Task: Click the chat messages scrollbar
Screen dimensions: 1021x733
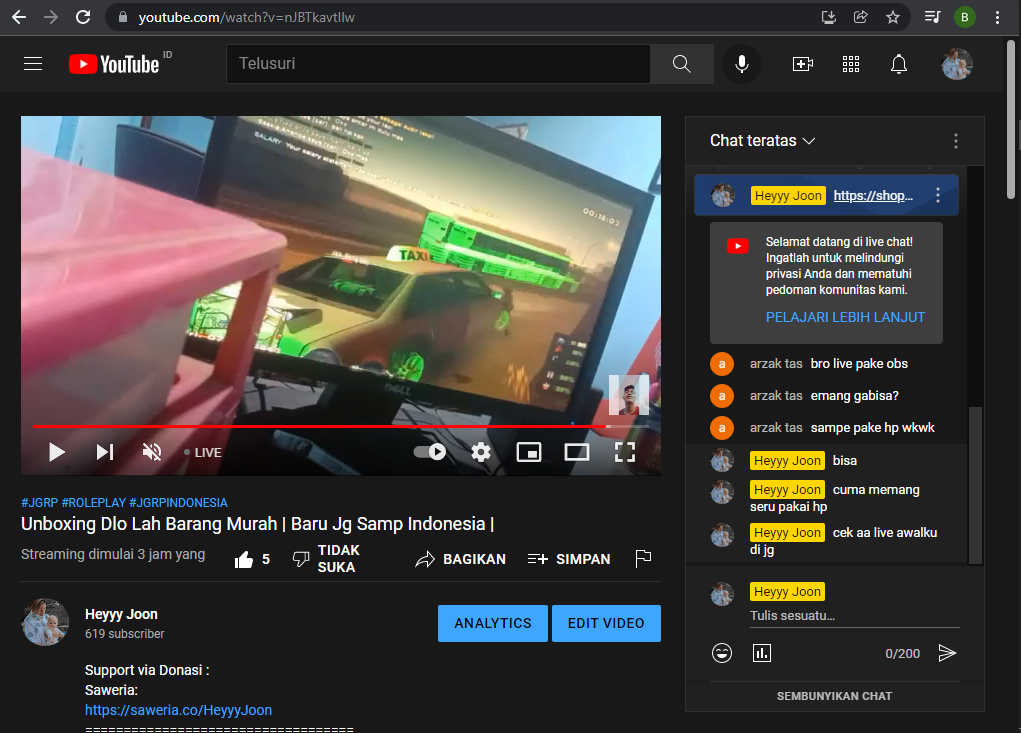Action: coord(975,485)
